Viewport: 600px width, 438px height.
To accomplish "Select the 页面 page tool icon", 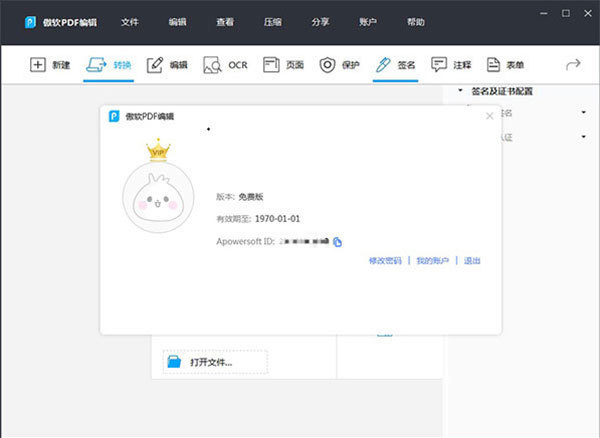I will click(x=271, y=65).
